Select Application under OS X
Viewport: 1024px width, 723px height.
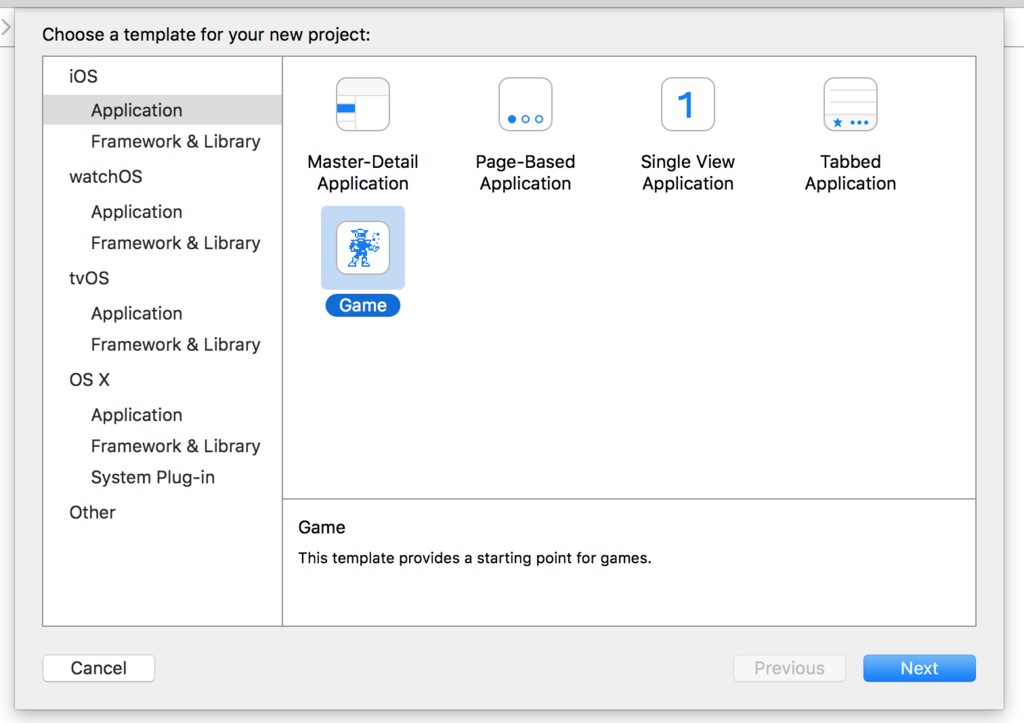[x=136, y=415]
